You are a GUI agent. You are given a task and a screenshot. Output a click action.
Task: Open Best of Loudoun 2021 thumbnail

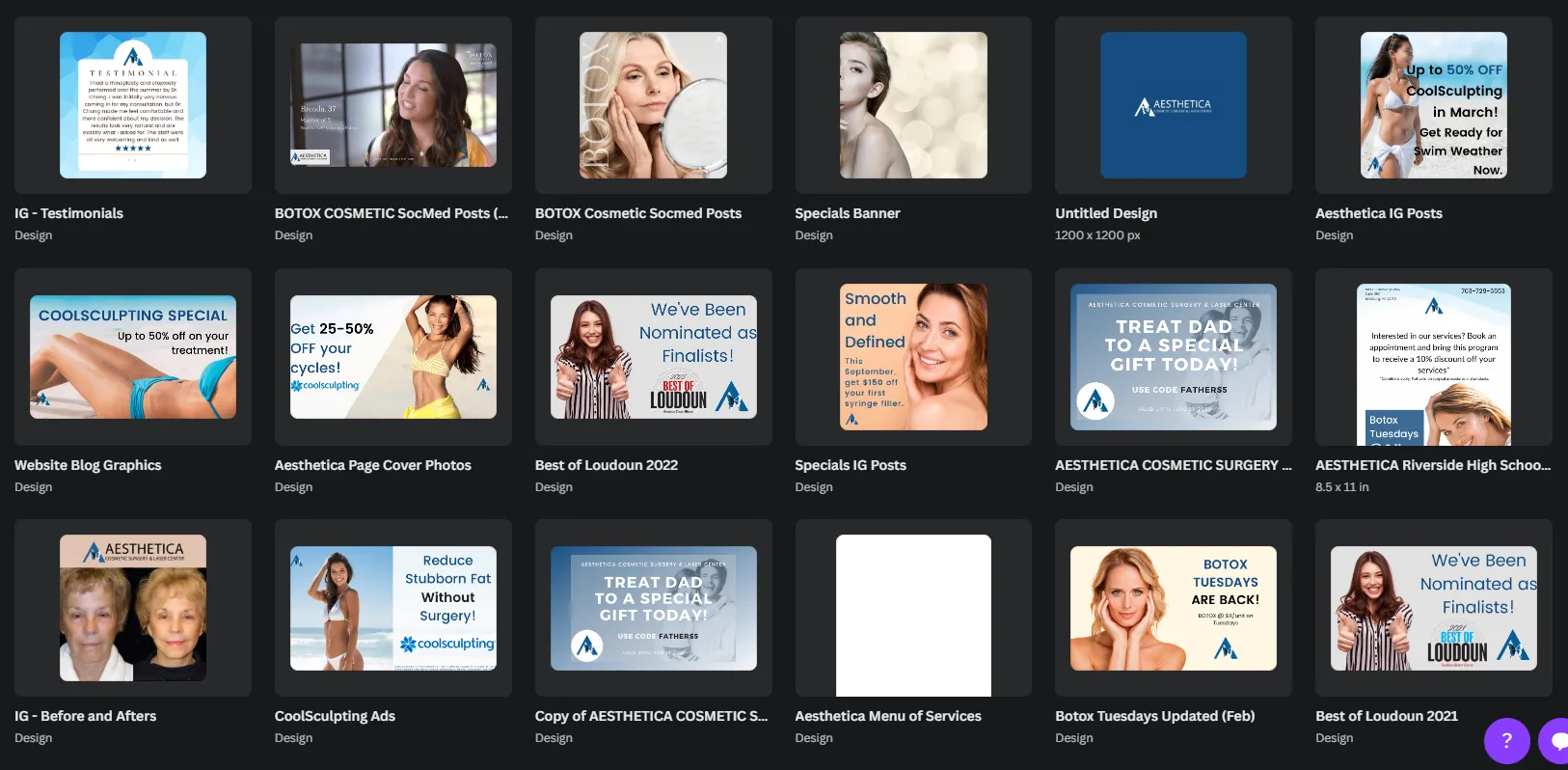click(1434, 608)
